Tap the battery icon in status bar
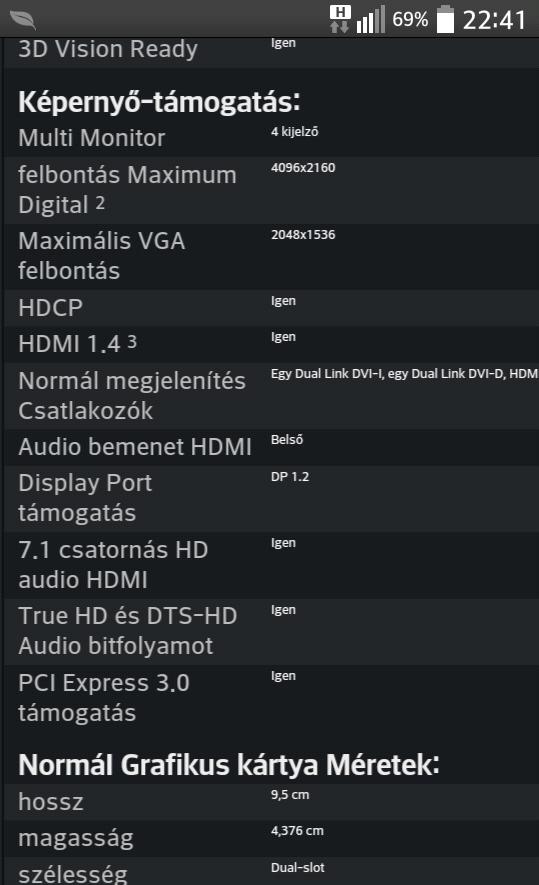539x885 pixels. tap(445, 19)
